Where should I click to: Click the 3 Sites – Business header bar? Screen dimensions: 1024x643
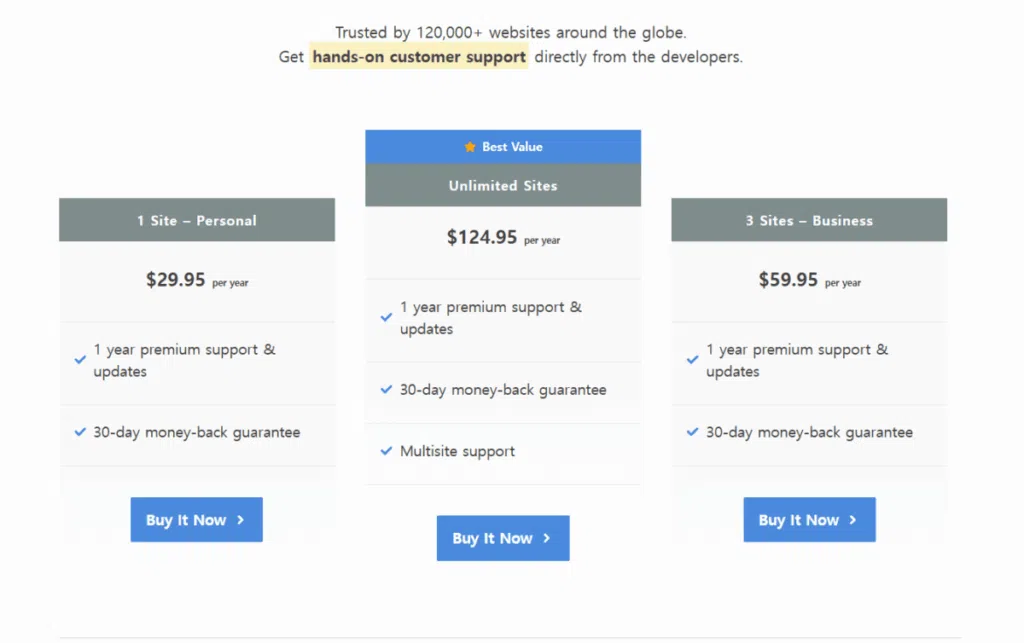click(809, 219)
